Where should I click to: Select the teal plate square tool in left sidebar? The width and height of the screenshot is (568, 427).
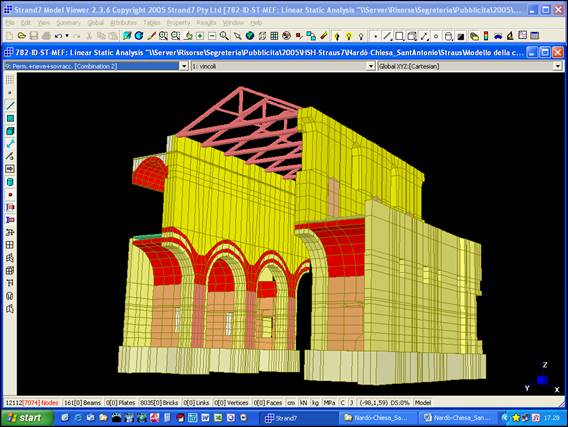pyautogui.click(x=10, y=118)
